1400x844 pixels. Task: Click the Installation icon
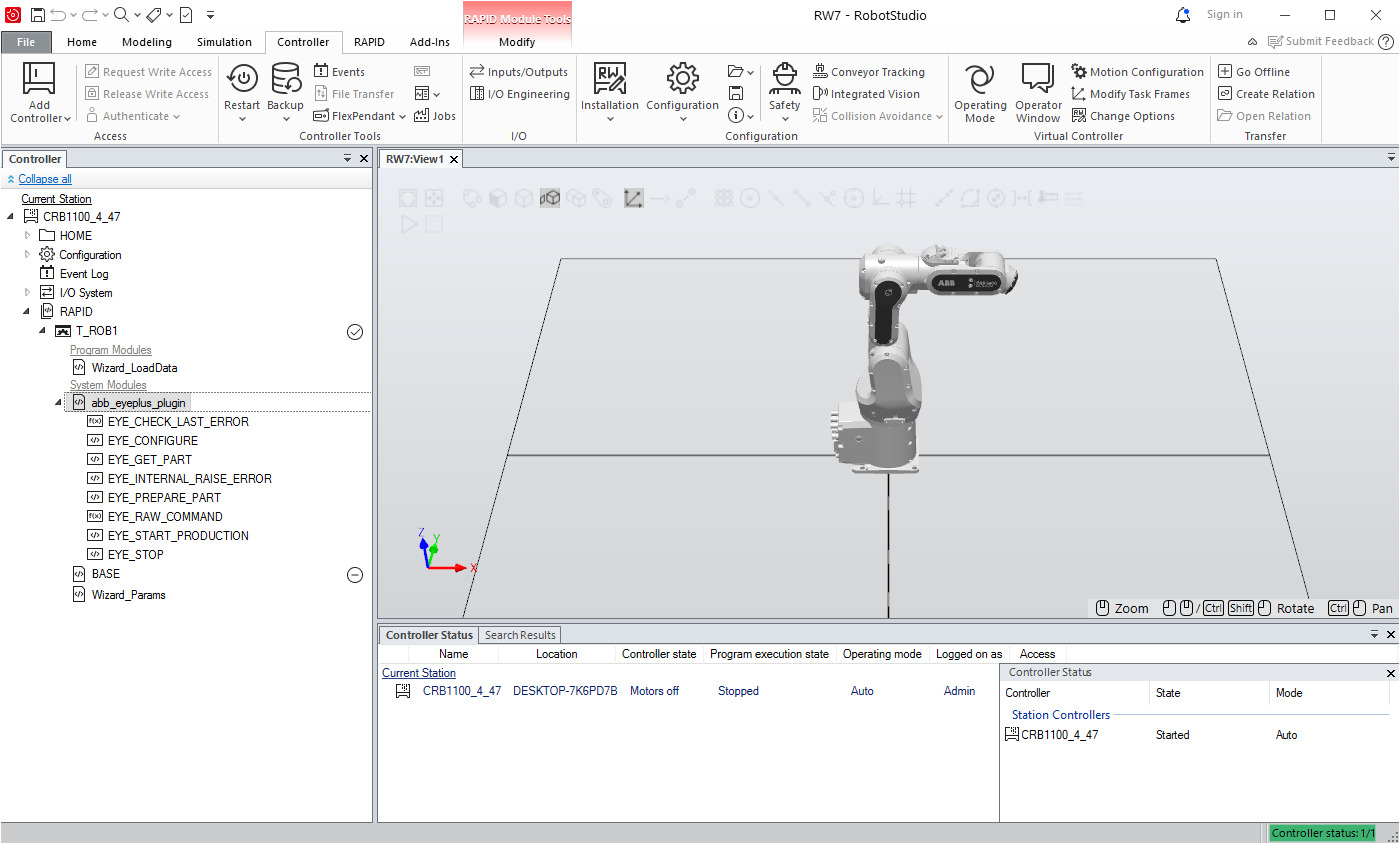pyautogui.click(x=609, y=78)
